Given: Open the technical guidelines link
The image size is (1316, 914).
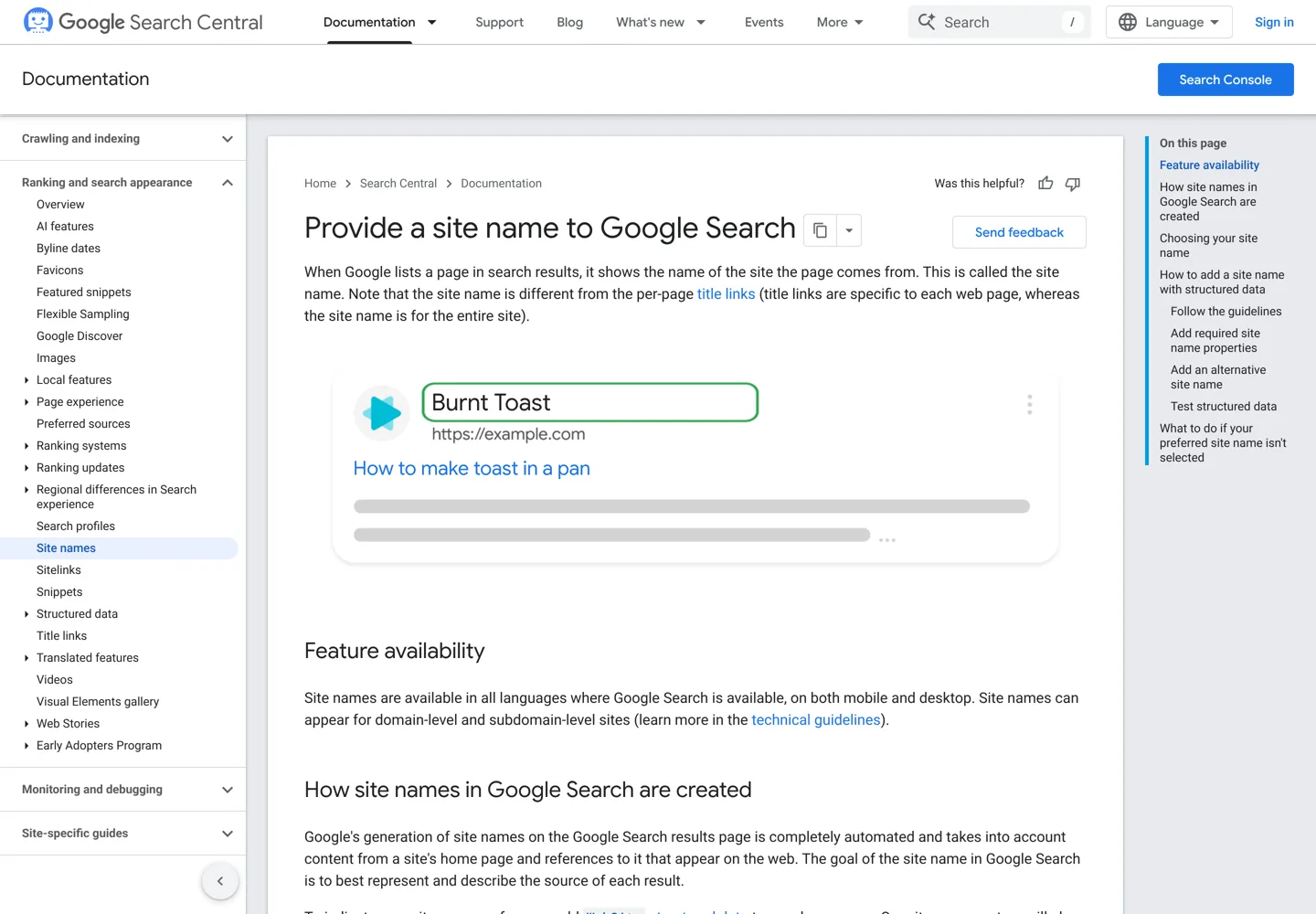Looking at the screenshot, I should 815,720.
